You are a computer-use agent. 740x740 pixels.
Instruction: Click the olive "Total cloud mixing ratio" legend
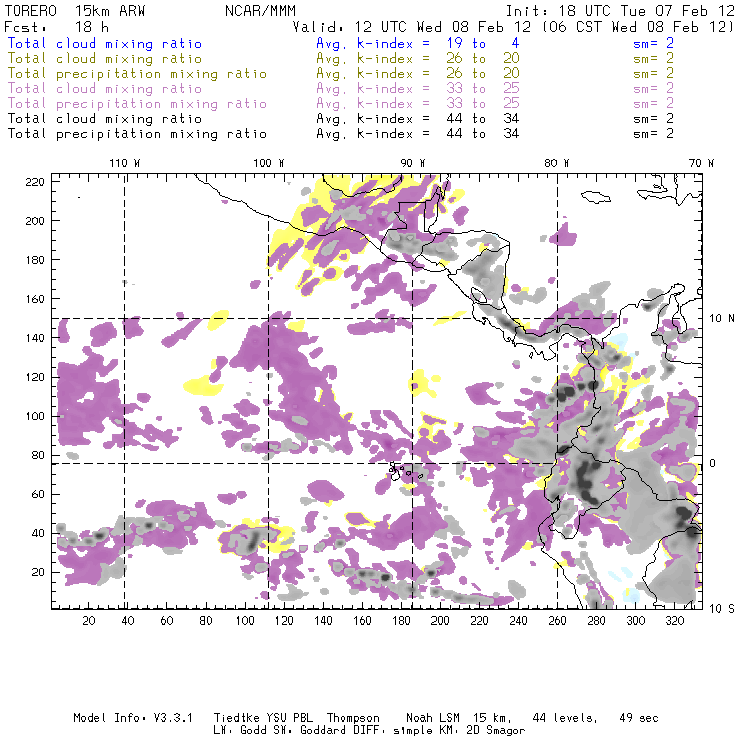click(x=105, y=59)
